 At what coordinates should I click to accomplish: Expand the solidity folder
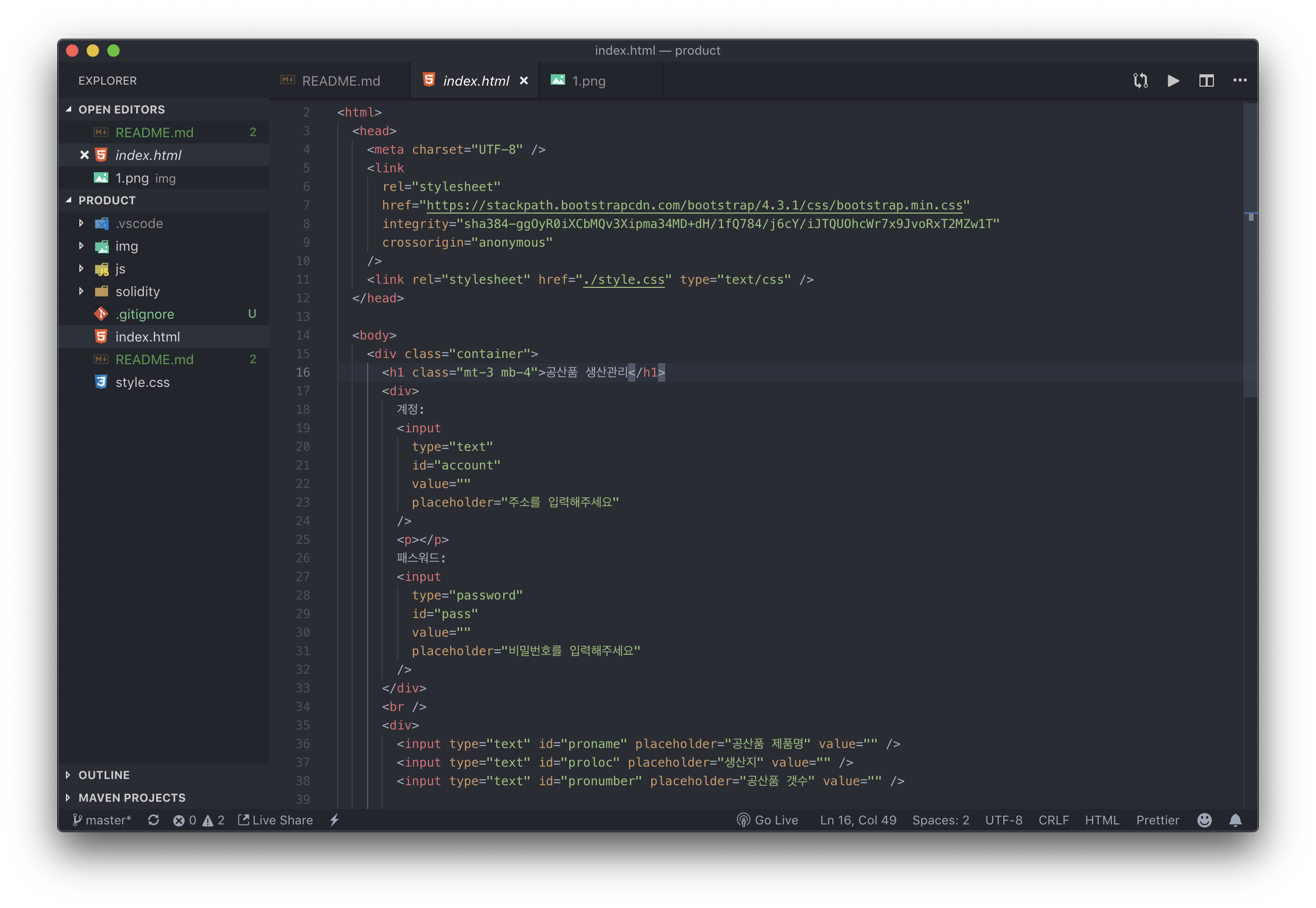tap(137, 291)
